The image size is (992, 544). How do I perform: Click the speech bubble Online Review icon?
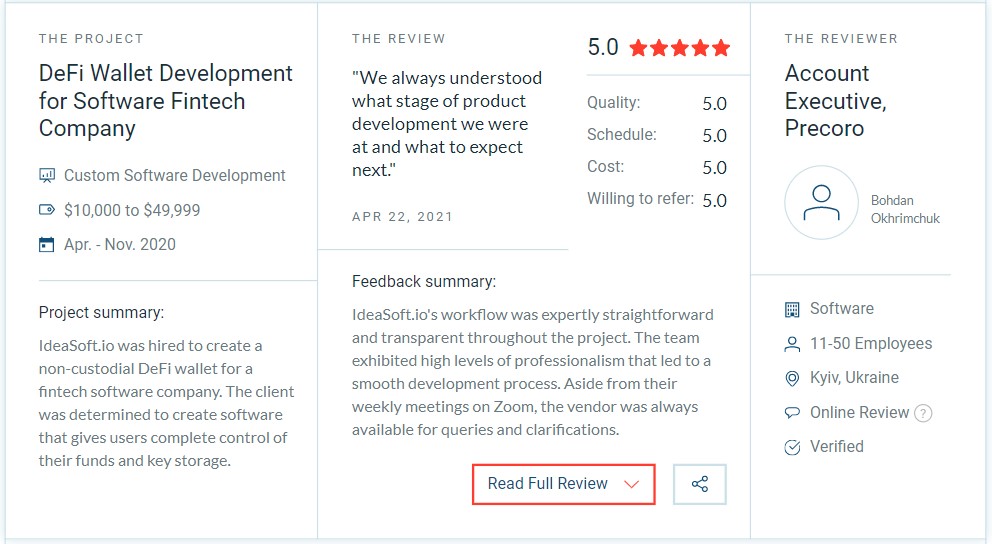[792, 413]
